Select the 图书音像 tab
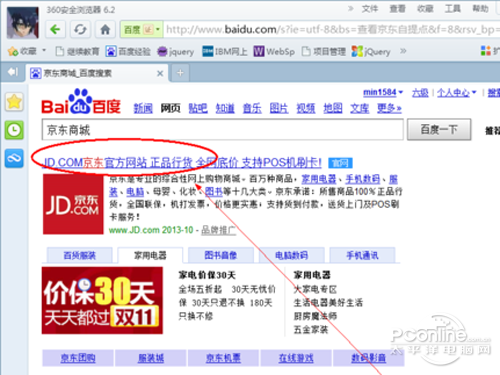 pos(221,255)
